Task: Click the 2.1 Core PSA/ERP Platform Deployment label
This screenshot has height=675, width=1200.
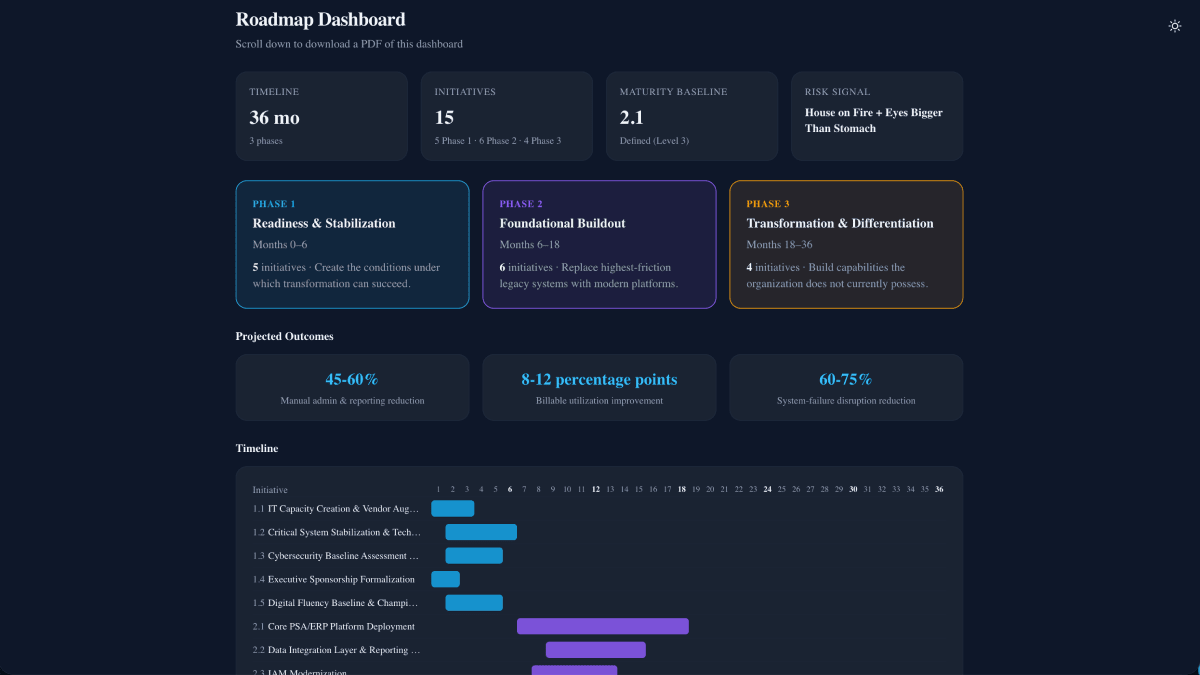Action: click(334, 626)
